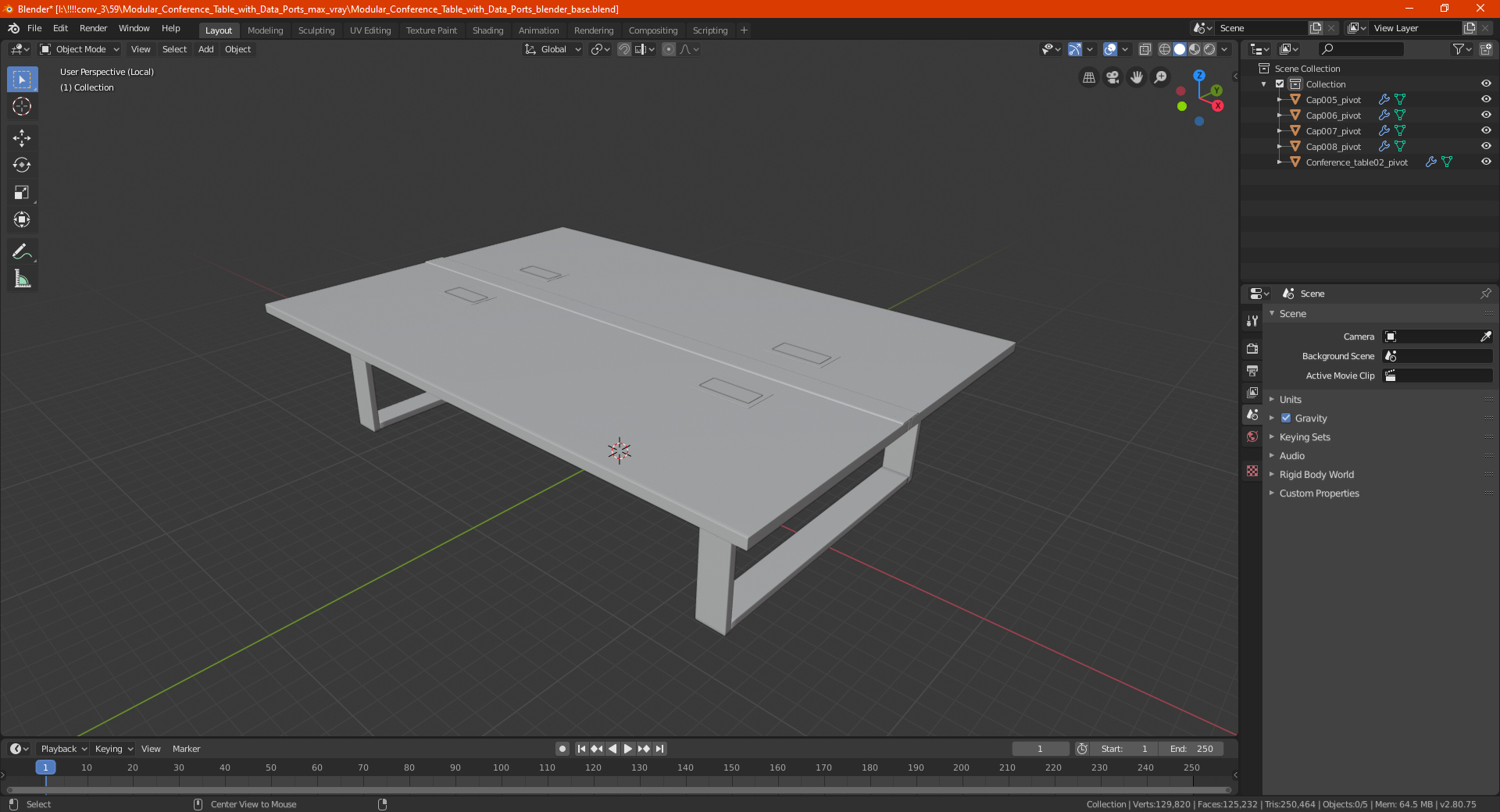The width and height of the screenshot is (1500, 812).
Task: Collapse the Scene panel
Action: pos(1292,313)
